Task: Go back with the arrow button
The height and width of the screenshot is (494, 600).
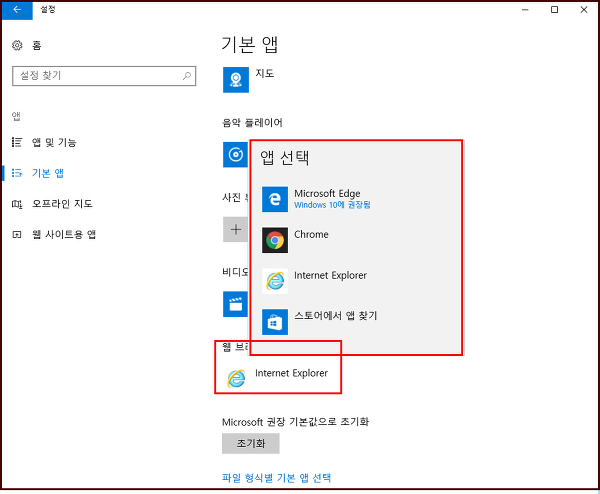Action: (17, 10)
